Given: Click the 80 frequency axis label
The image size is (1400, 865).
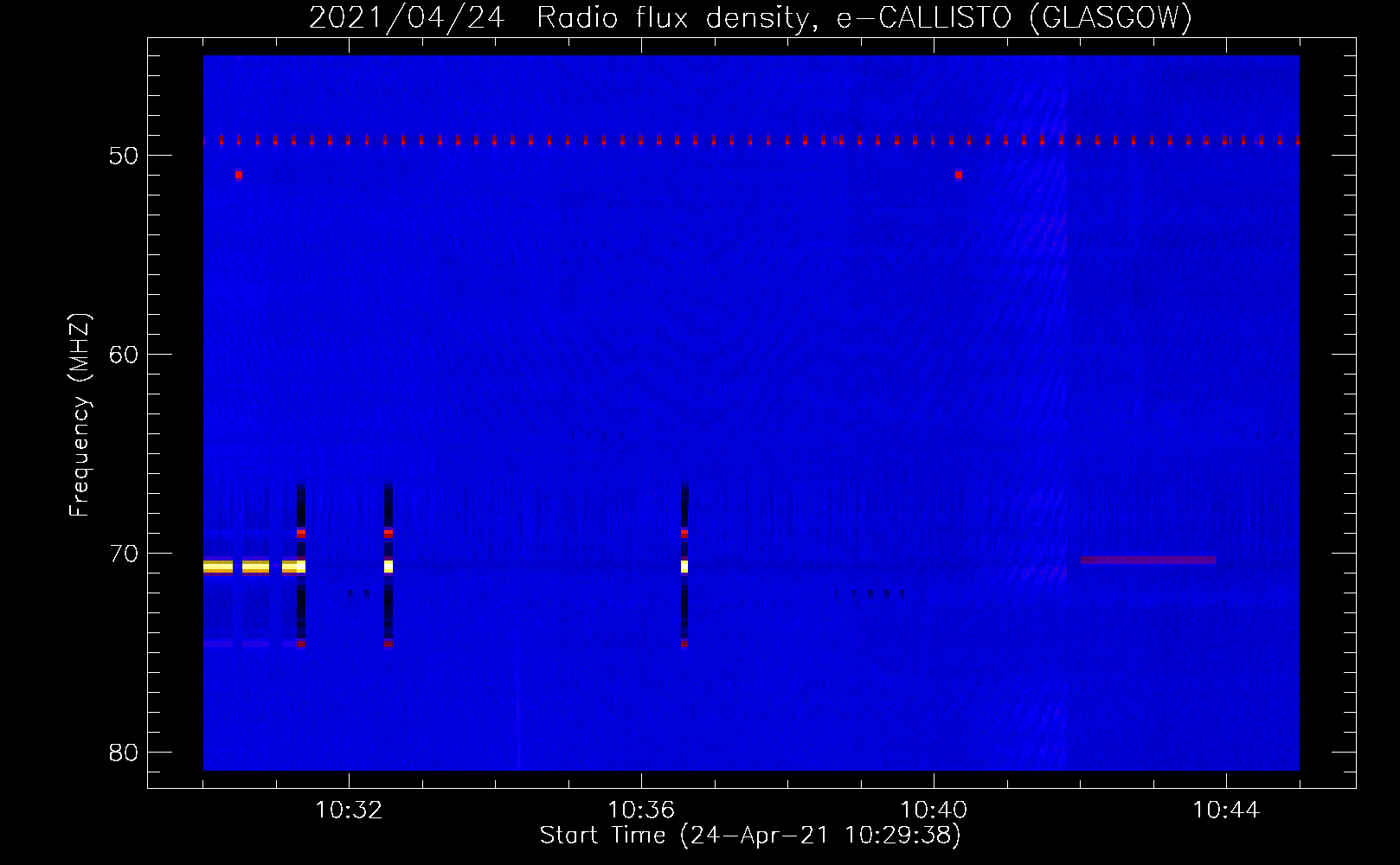Looking at the screenshot, I should [124, 753].
